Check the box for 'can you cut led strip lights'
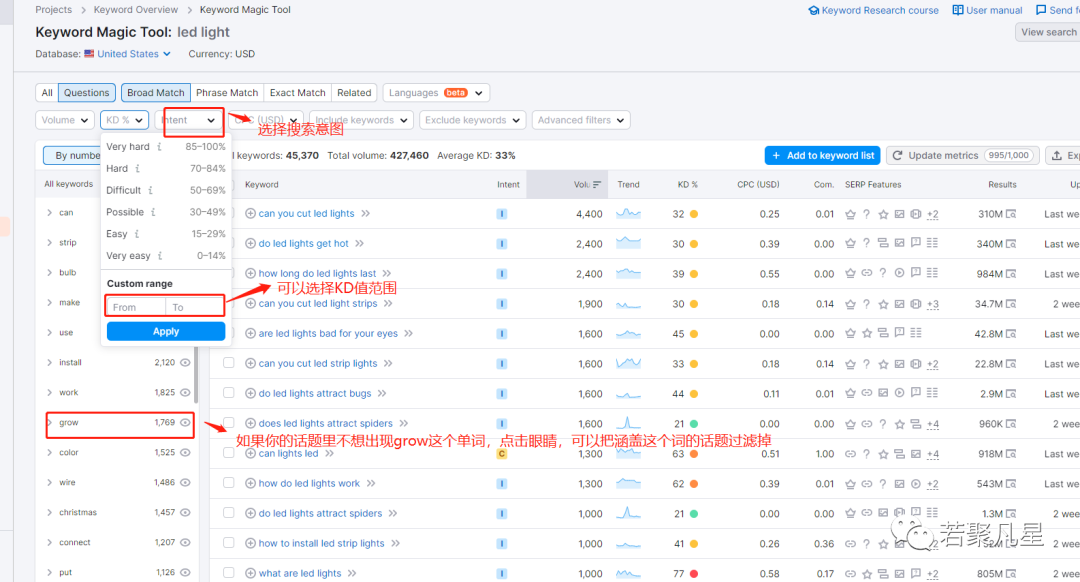Image resolution: width=1080 pixels, height=582 pixels. 229,363
